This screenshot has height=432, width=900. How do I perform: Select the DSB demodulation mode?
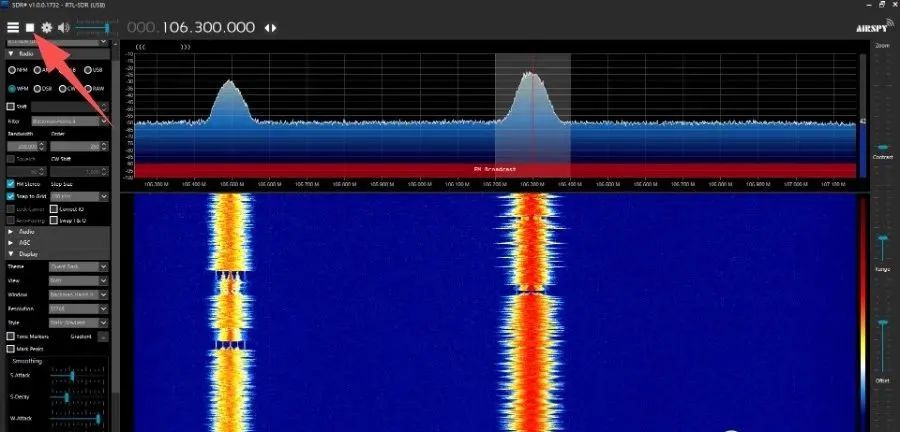pyautogui.click(x=42, y=89)
